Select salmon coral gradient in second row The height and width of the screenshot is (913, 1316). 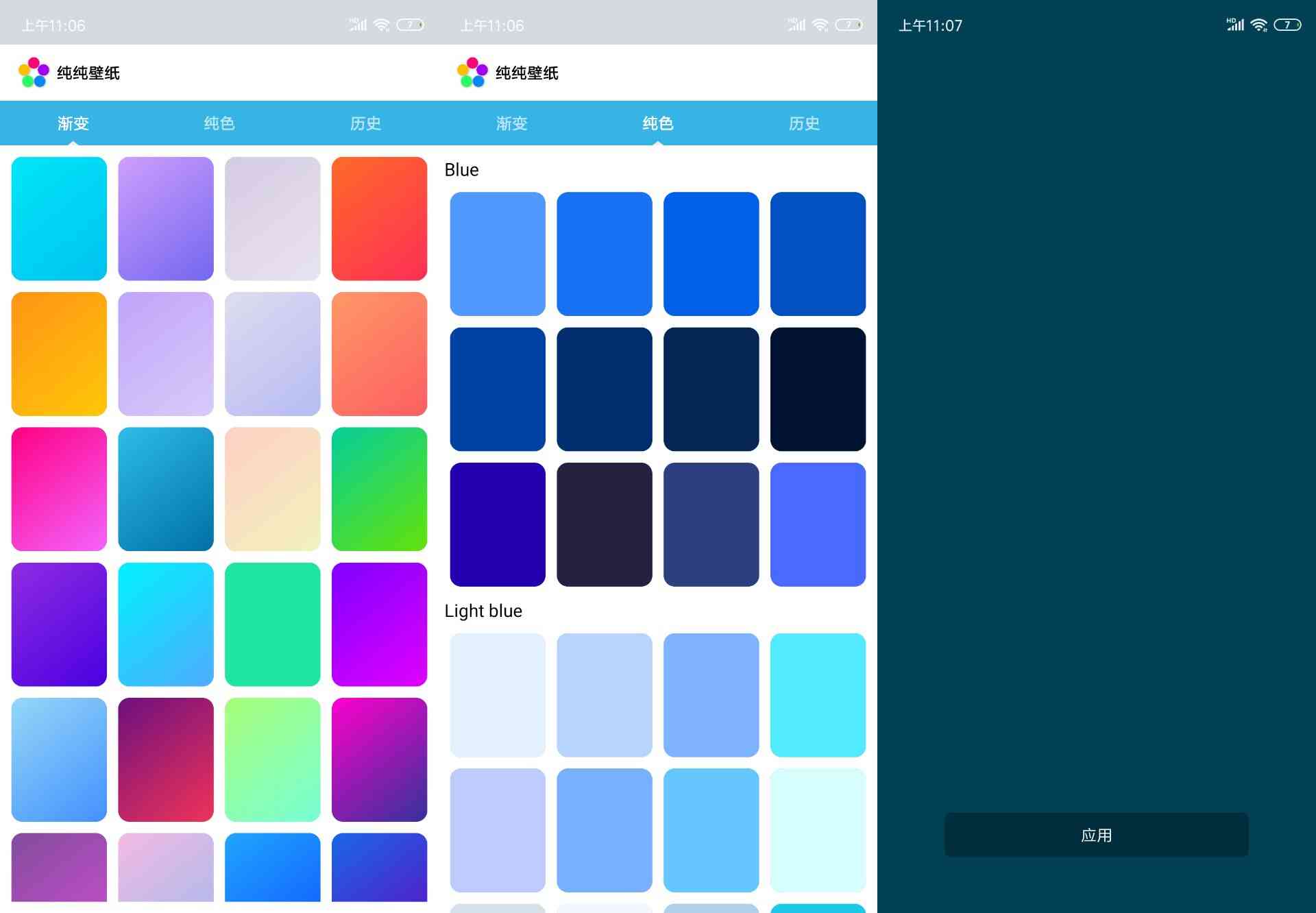pos(379,354)
